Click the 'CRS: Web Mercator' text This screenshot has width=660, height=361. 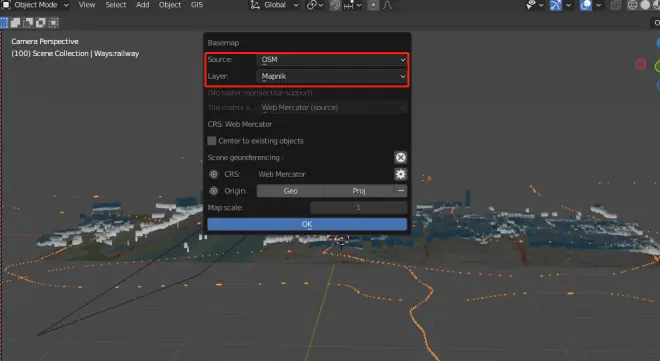pyautogui.click(x=240, y=124)
